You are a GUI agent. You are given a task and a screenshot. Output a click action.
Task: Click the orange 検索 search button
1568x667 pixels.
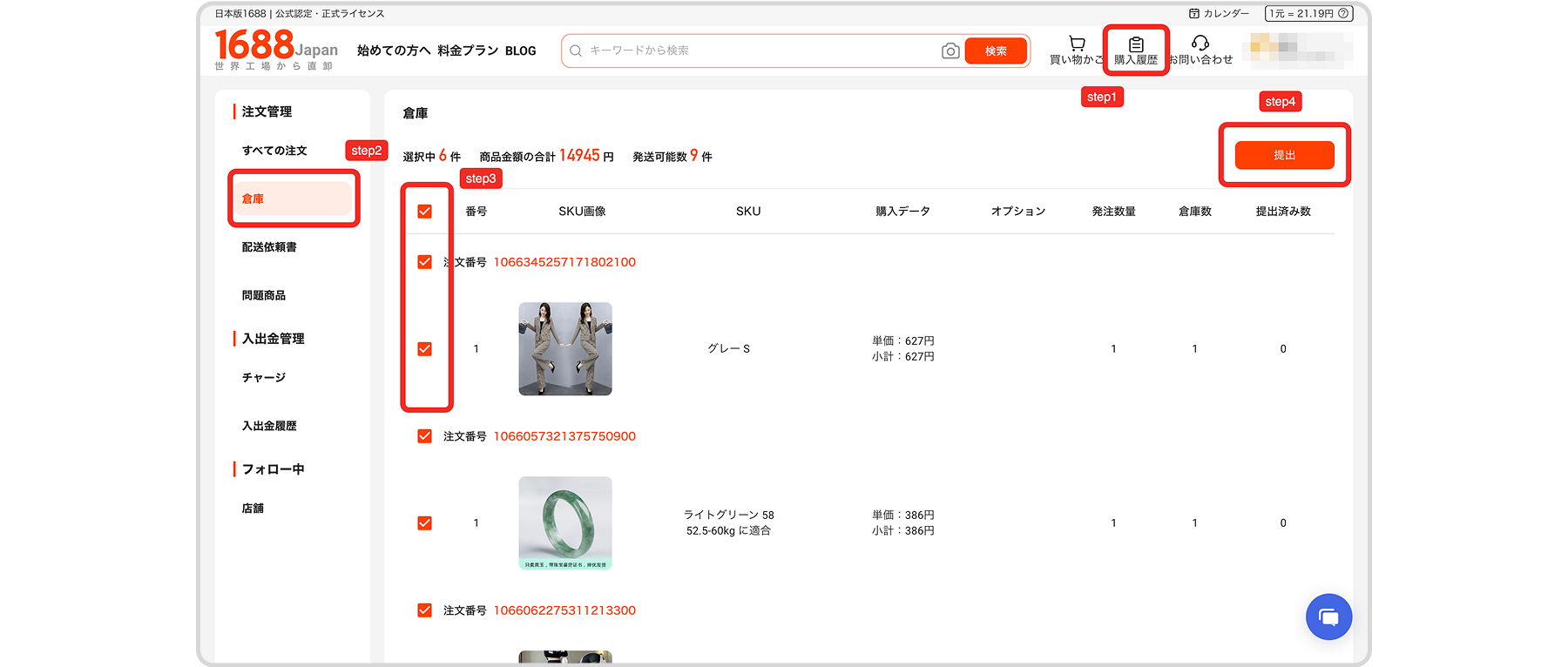click(x=996, y=51)
